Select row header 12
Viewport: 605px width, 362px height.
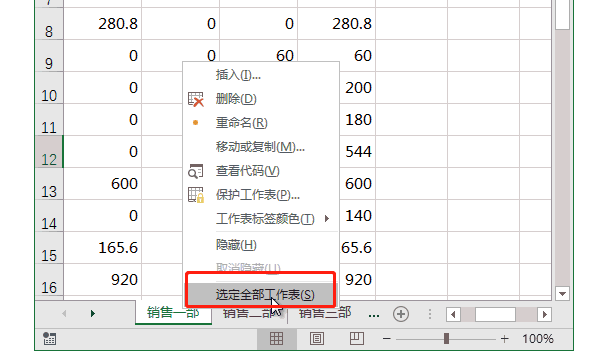point(49,152)
